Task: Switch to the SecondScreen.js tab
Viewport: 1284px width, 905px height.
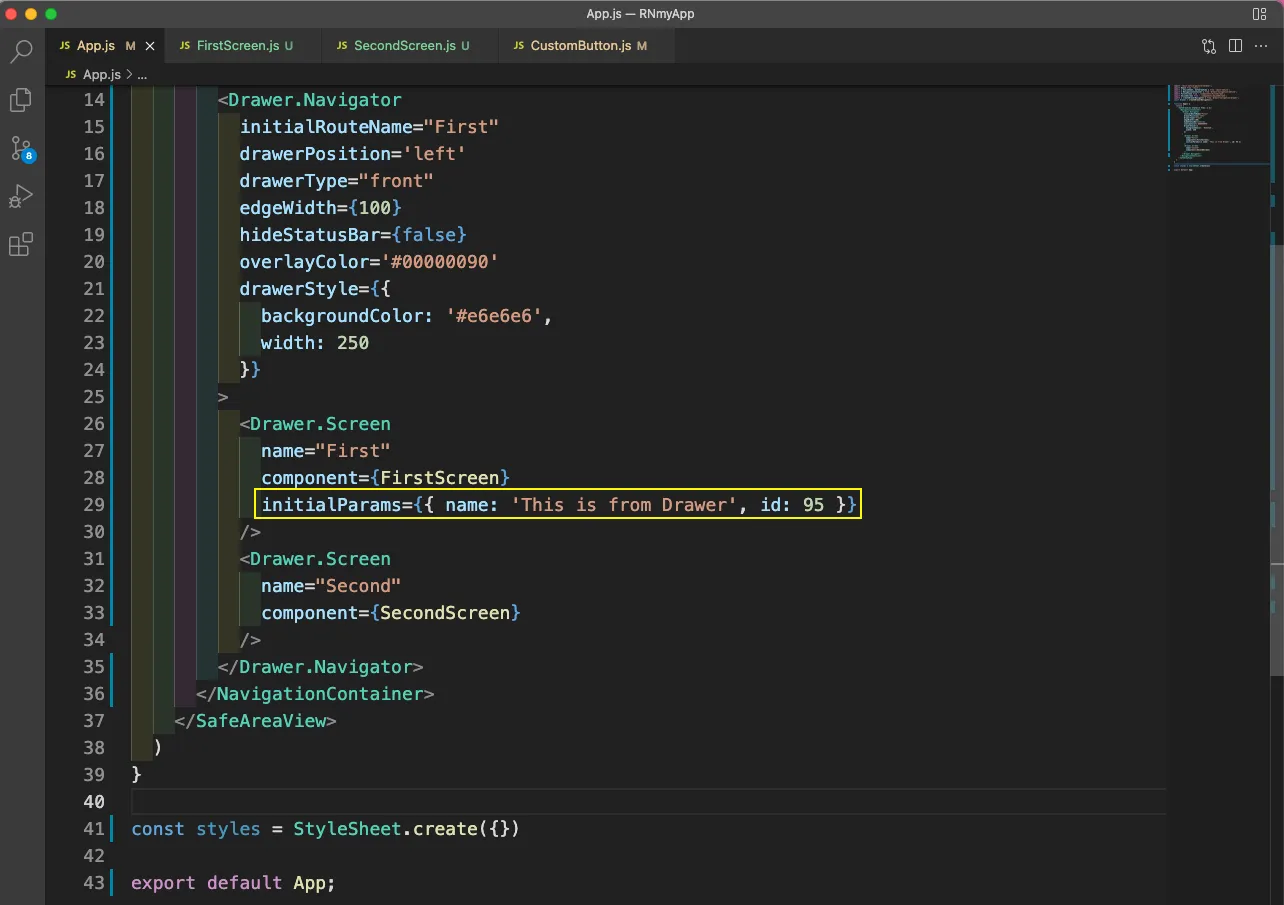Action: tap(410, 46)
